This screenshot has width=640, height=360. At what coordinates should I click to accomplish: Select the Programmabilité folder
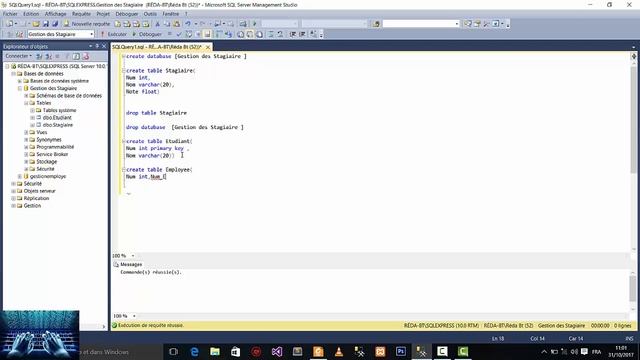pyautogui.click(x=55, y=147)
